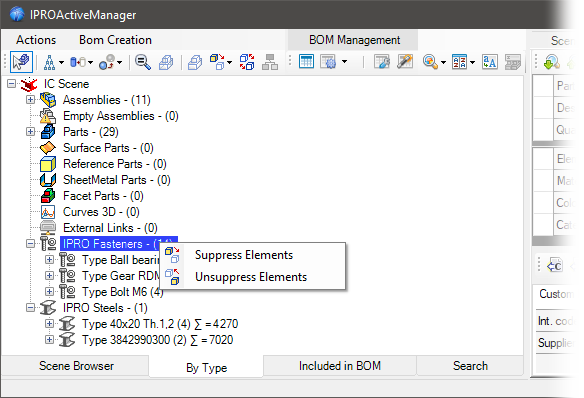Click the table with pencil edit icon

point(382,61)
